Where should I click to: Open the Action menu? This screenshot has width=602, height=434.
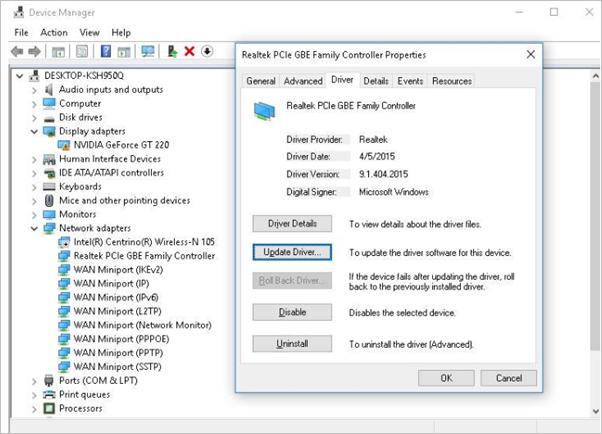click(x=54, y=32)
